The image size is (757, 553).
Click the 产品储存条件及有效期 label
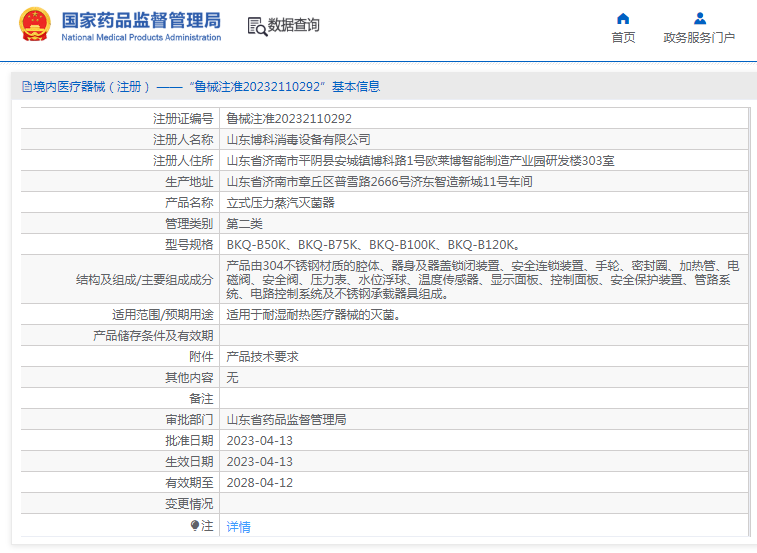(153, 336)
